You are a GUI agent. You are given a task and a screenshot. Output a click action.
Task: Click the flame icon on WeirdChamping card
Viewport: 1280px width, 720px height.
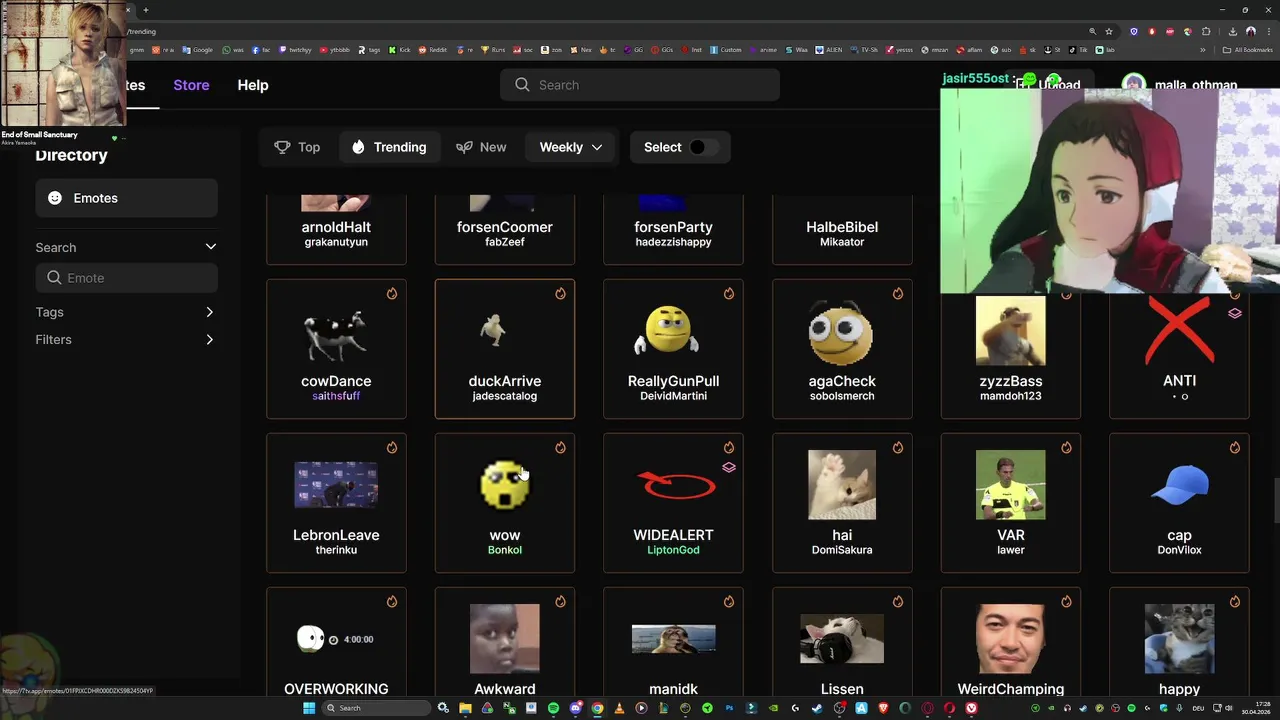coord(1066,601)
